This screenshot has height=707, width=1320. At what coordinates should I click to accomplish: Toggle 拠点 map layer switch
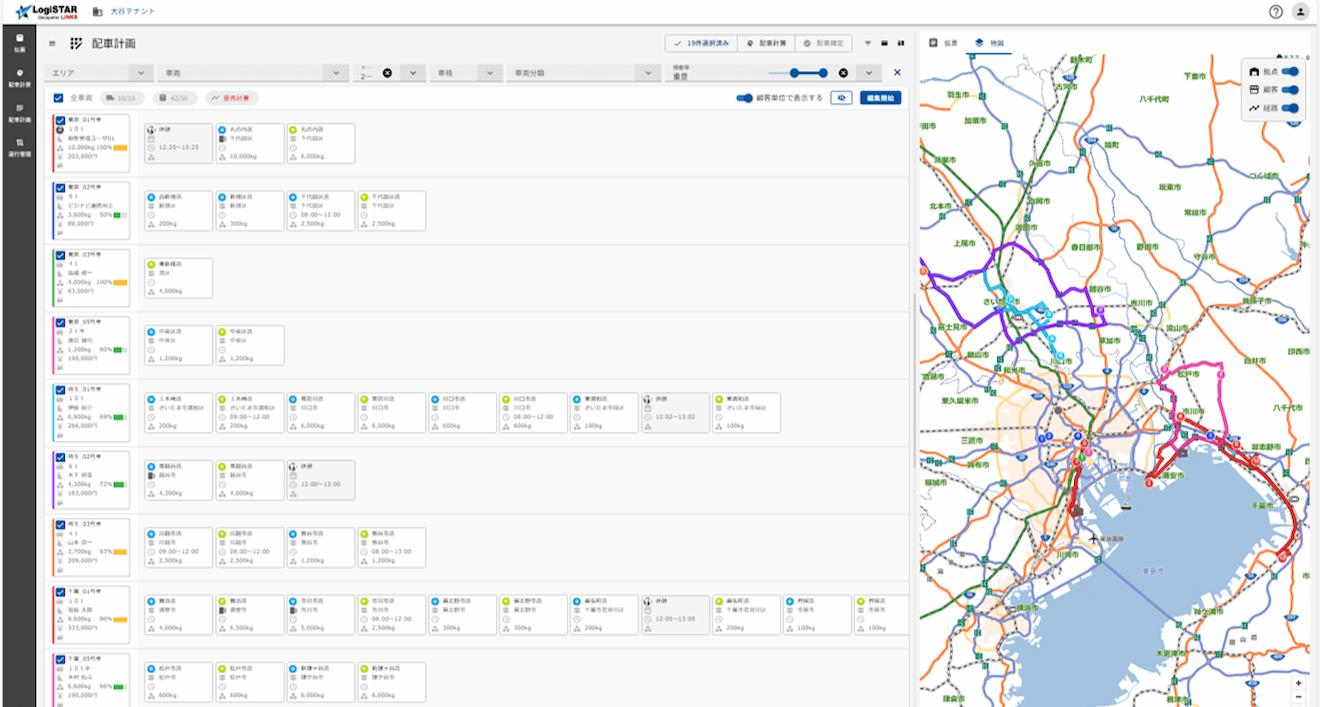(x=1290, y=72)
